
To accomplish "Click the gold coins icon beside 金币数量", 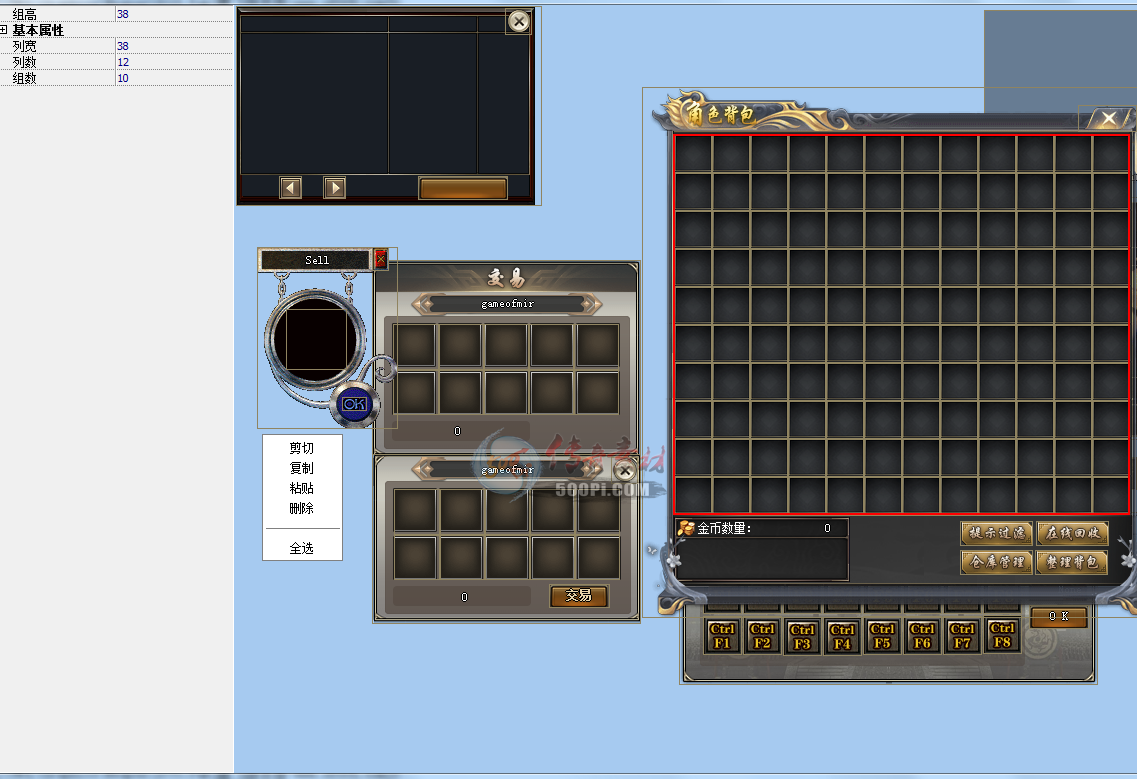I will coord(686,528).
